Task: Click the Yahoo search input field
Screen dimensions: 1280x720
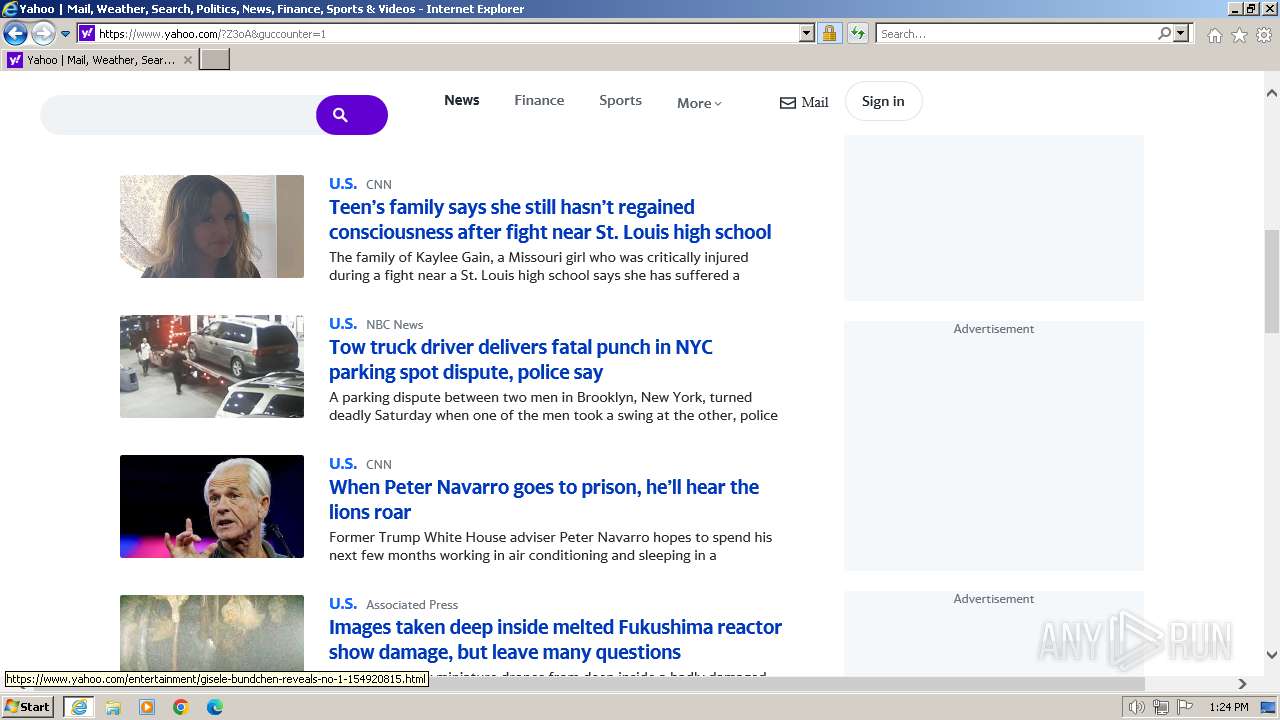Action: 180,115
